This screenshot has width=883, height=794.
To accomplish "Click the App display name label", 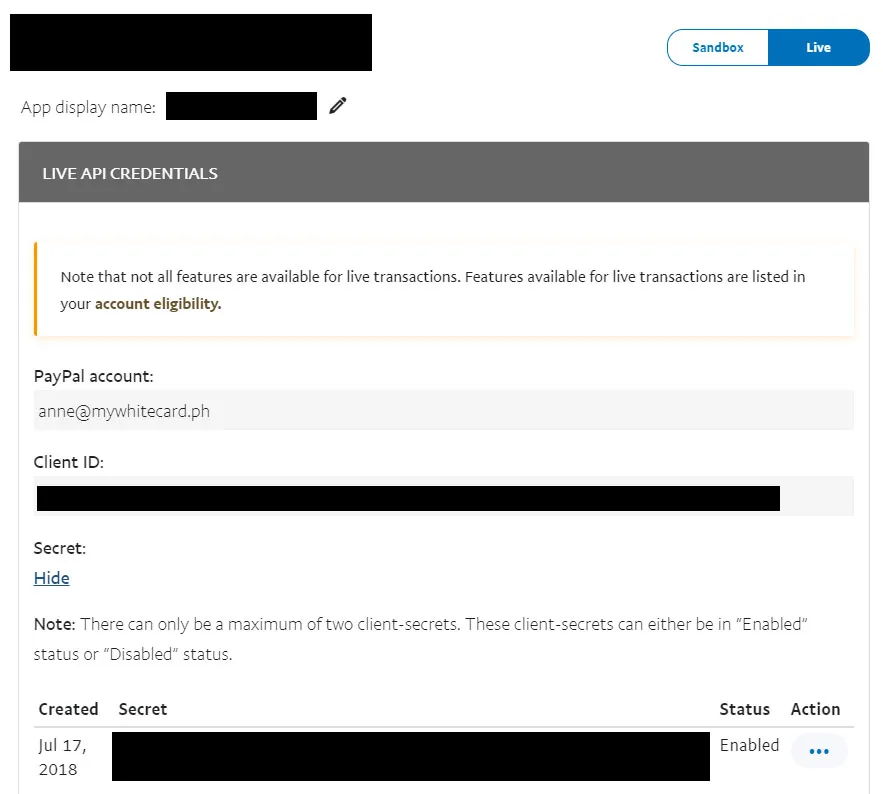I will click(x=88, y=107).
